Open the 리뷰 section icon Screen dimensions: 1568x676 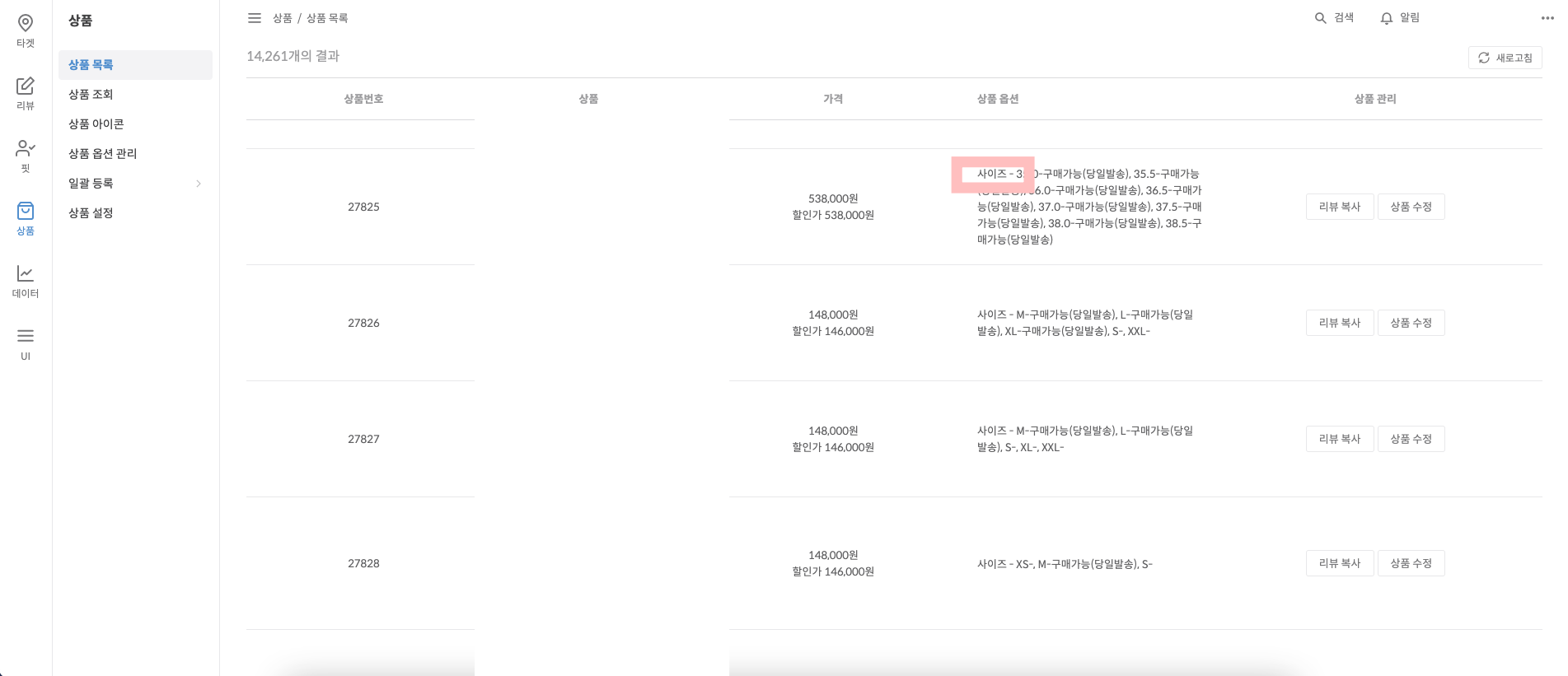[x=26, y=86]
